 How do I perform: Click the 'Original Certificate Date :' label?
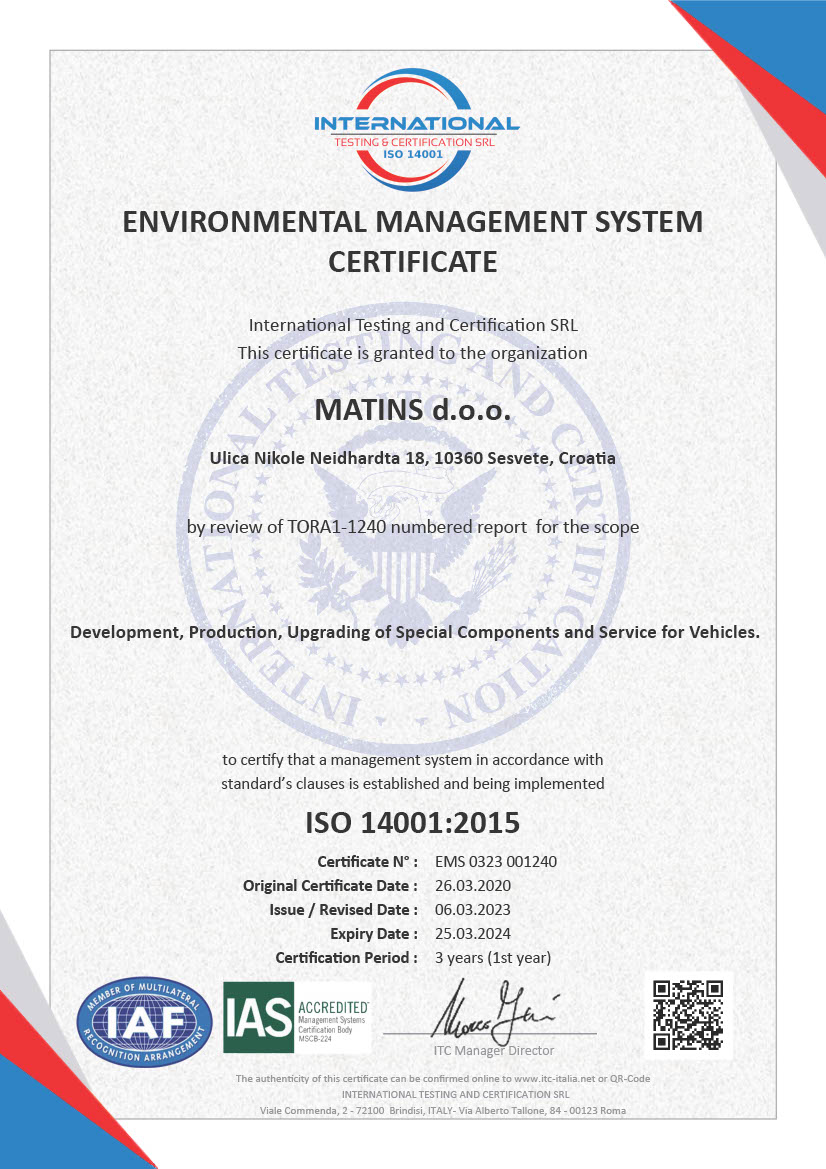tap(330, 886)
